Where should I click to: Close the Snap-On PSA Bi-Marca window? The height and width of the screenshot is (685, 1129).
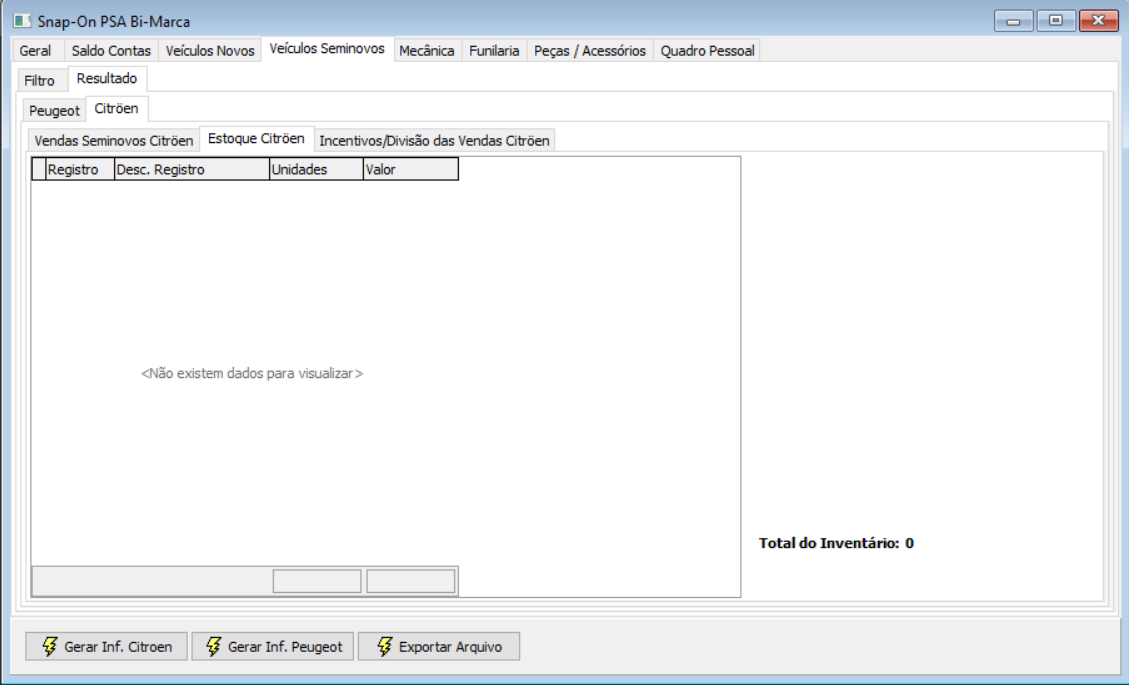[x=1098, y=21]
